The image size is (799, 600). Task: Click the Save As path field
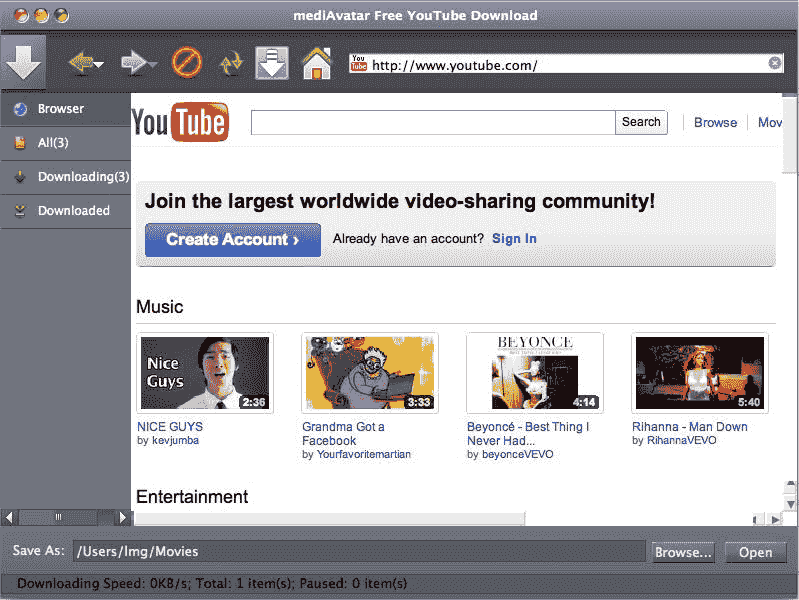pyautogui.click(x=359, y=552)
